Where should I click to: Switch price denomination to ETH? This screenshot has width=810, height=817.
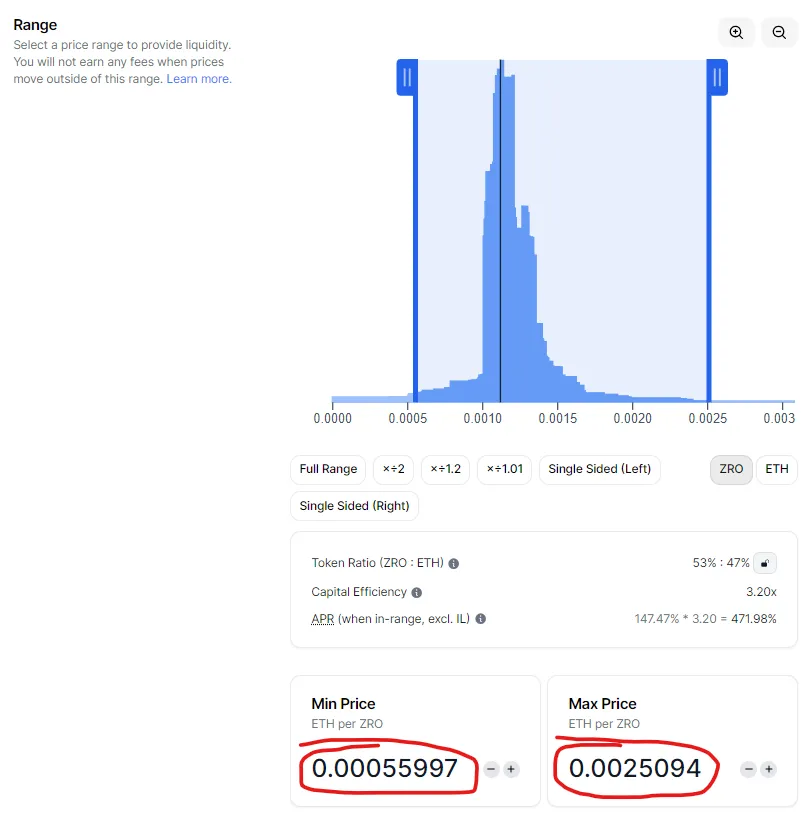[x=776, y=469]
